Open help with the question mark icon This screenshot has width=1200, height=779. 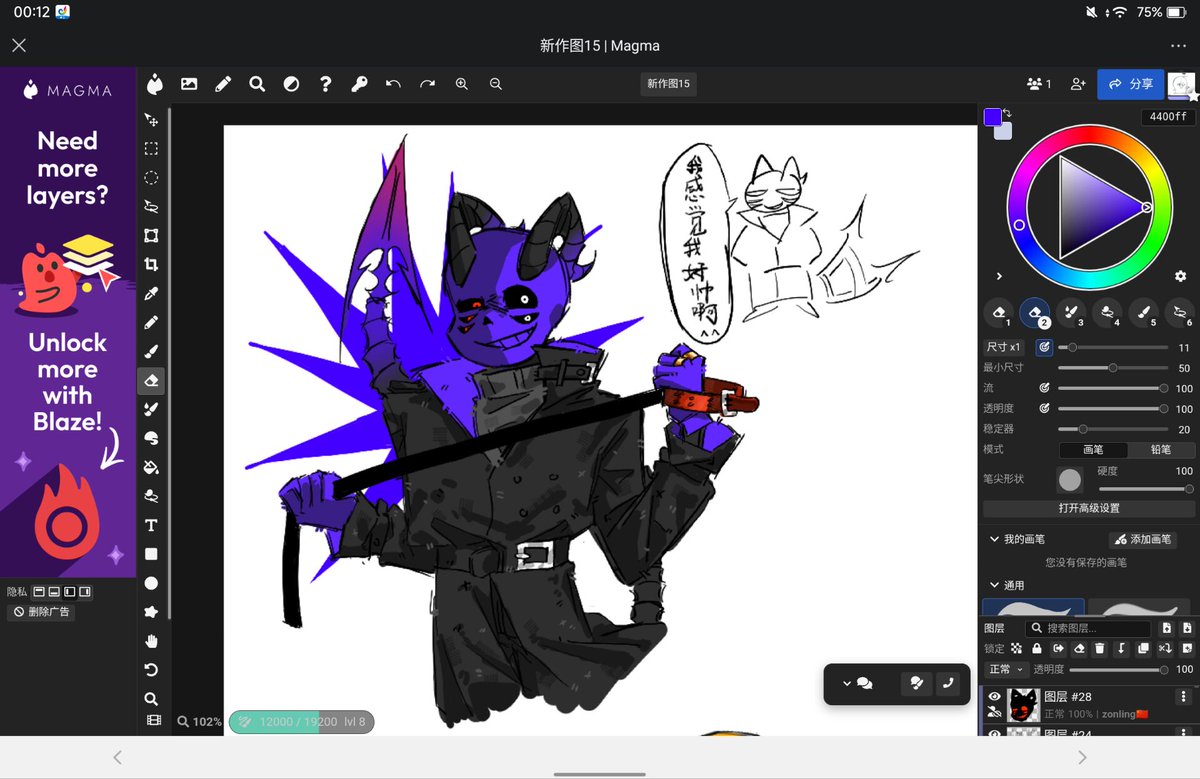(x=325, y=84)
